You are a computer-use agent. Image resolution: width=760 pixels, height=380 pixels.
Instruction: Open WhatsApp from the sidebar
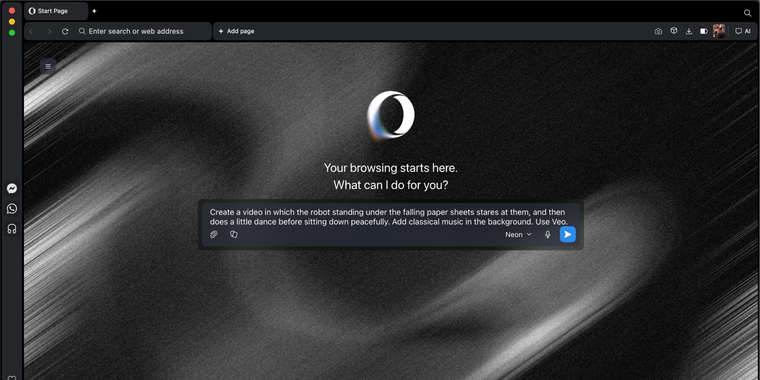(x=12, y=208)
